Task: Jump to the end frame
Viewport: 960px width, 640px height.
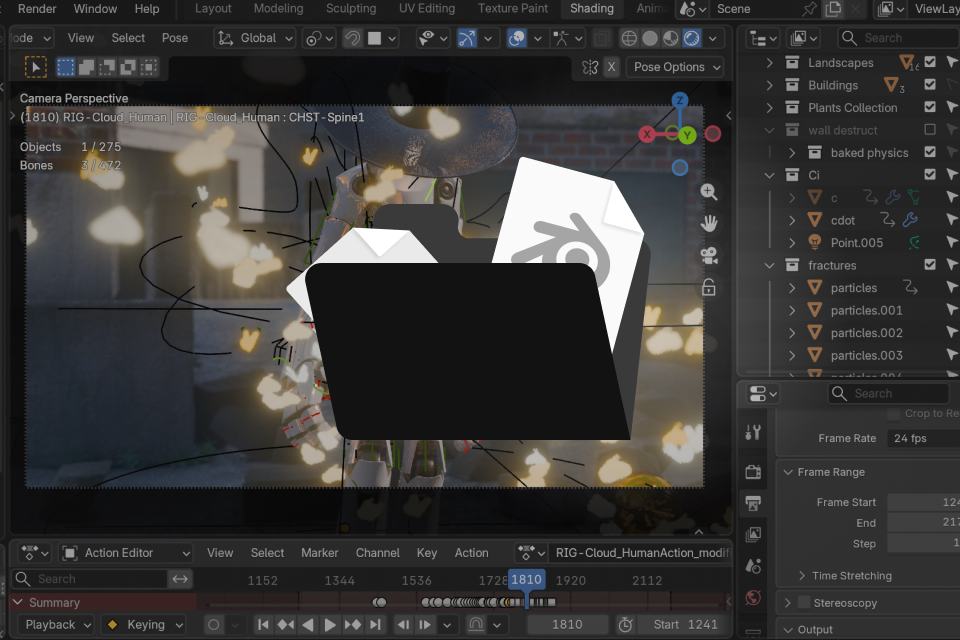Action: (375, 625)
